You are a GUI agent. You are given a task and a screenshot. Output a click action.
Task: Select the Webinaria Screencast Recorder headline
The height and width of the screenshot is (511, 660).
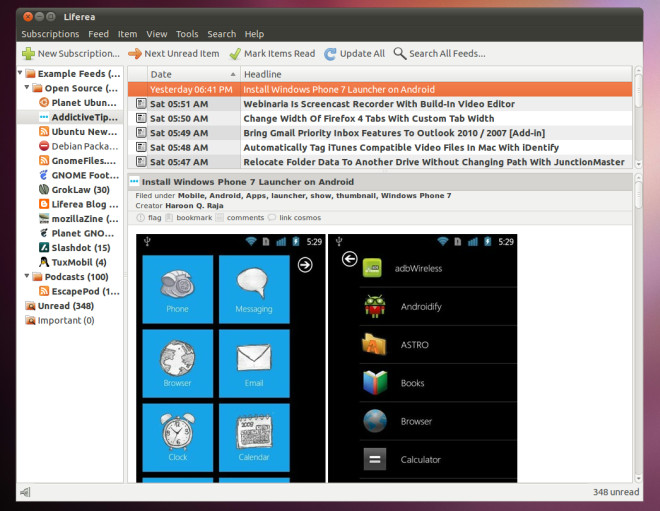[x=379, y=104]
